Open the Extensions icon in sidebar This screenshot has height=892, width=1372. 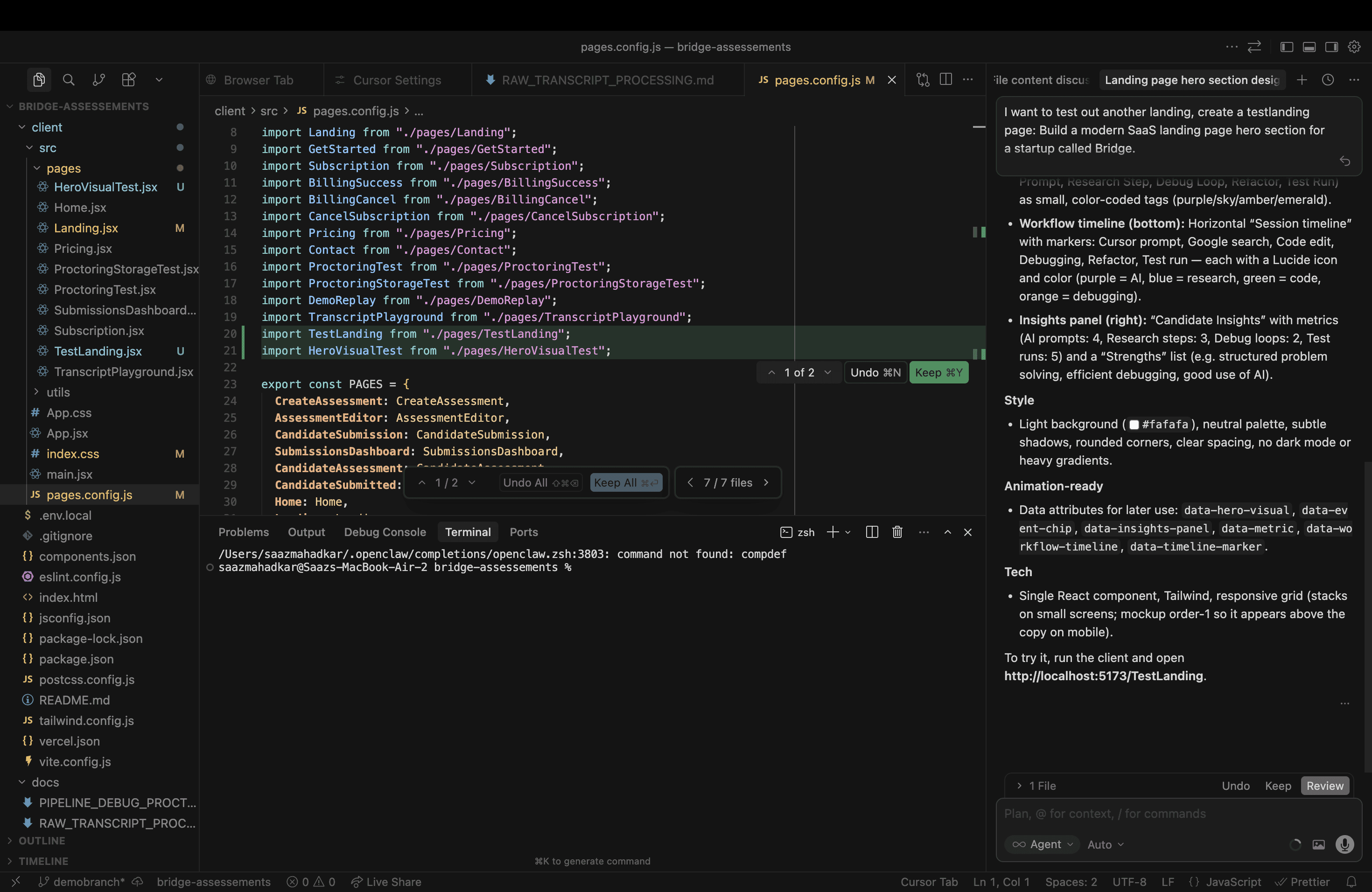pyautogui.click(x=128, y=79)
